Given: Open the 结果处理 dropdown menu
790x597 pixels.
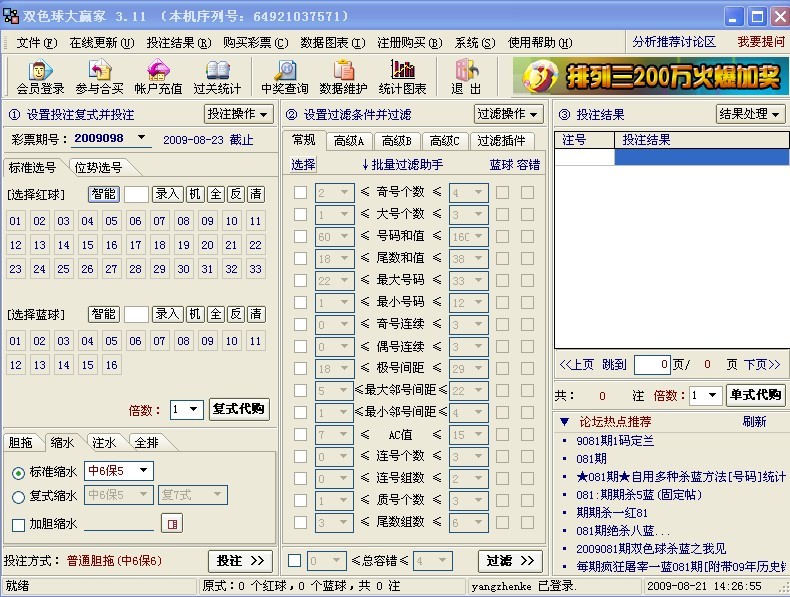Looking at the screenshot, I should (x=751, y=114).
